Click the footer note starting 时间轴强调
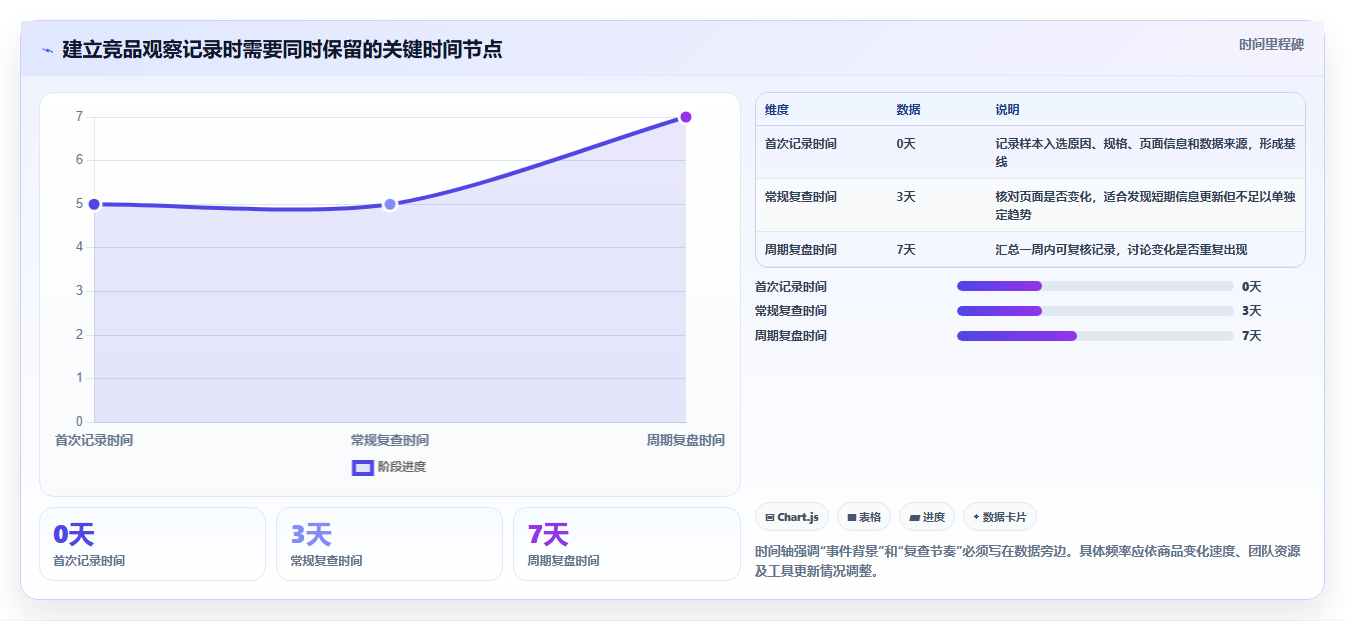Viewport: 1345px width, 621px height. click(1027, 562)
